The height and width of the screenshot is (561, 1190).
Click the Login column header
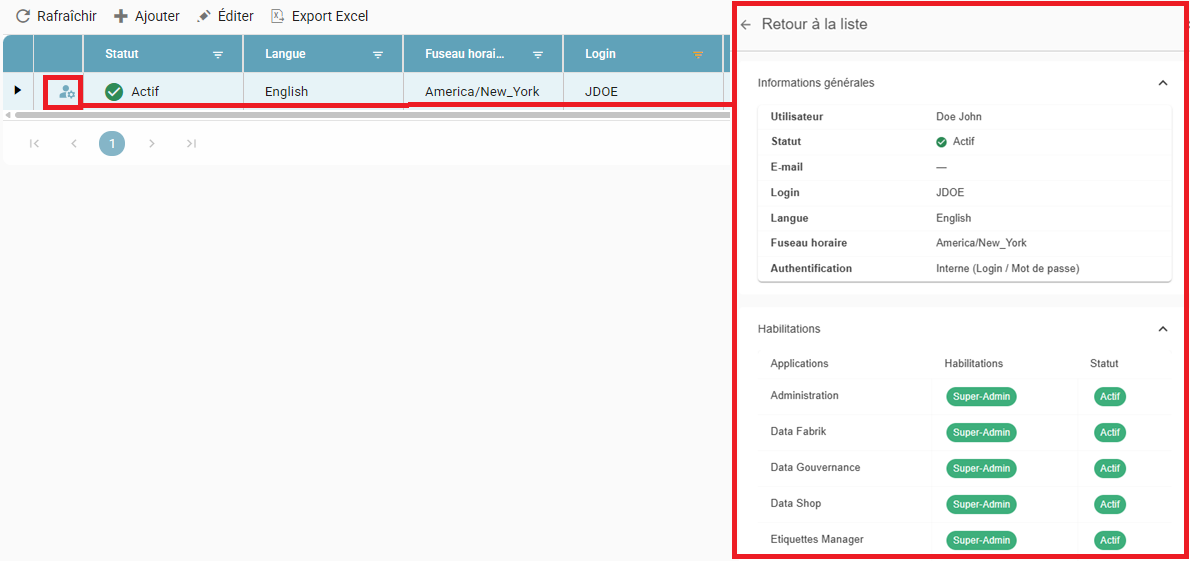pos(644,54)
